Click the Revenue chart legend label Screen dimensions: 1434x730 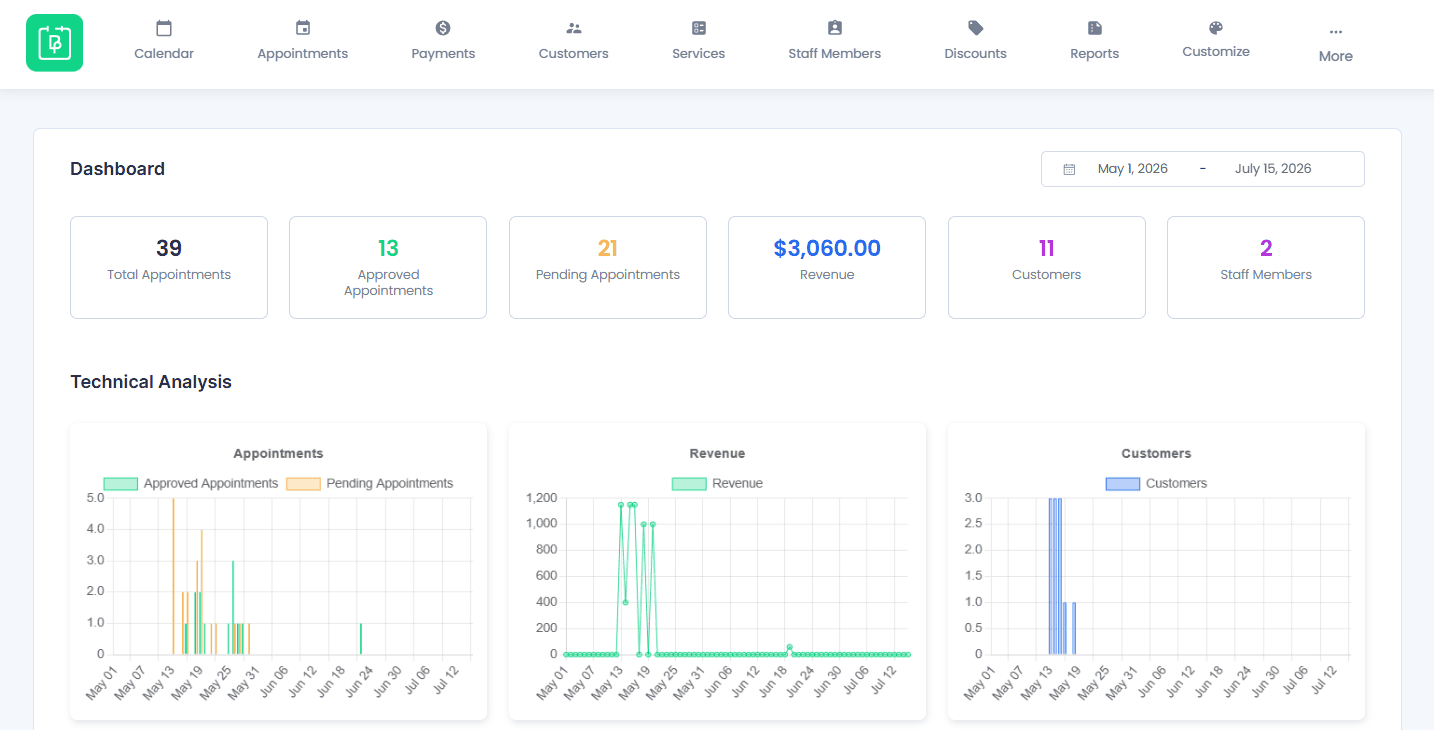click(x=737, y=484)
